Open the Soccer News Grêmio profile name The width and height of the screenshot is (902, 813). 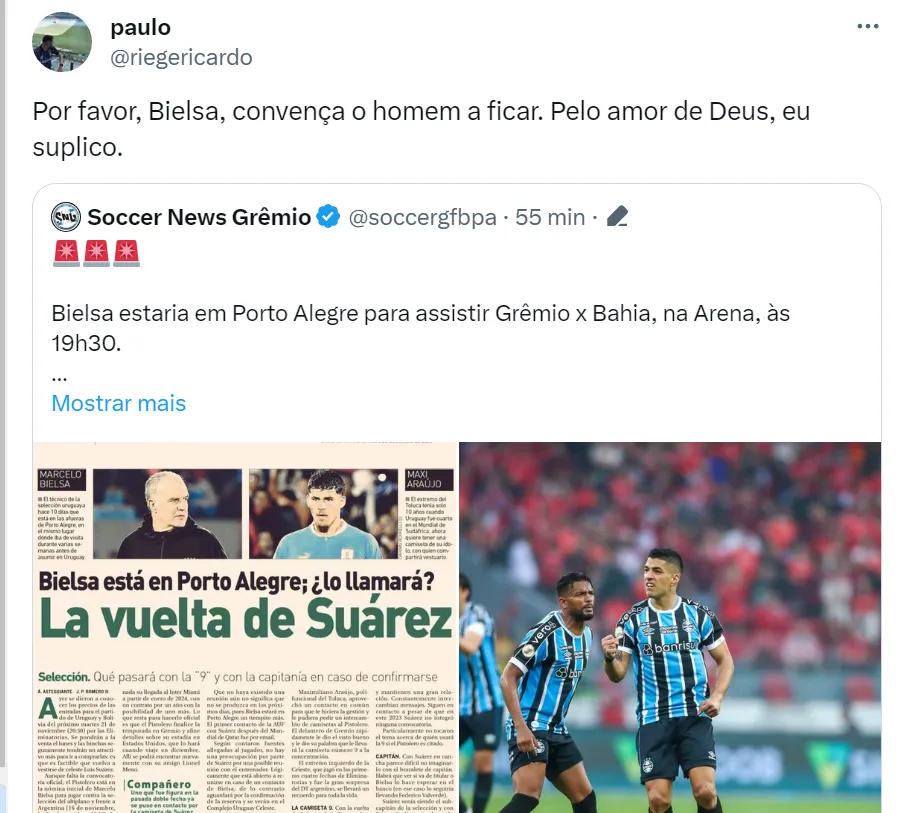[x=199, y=217]
